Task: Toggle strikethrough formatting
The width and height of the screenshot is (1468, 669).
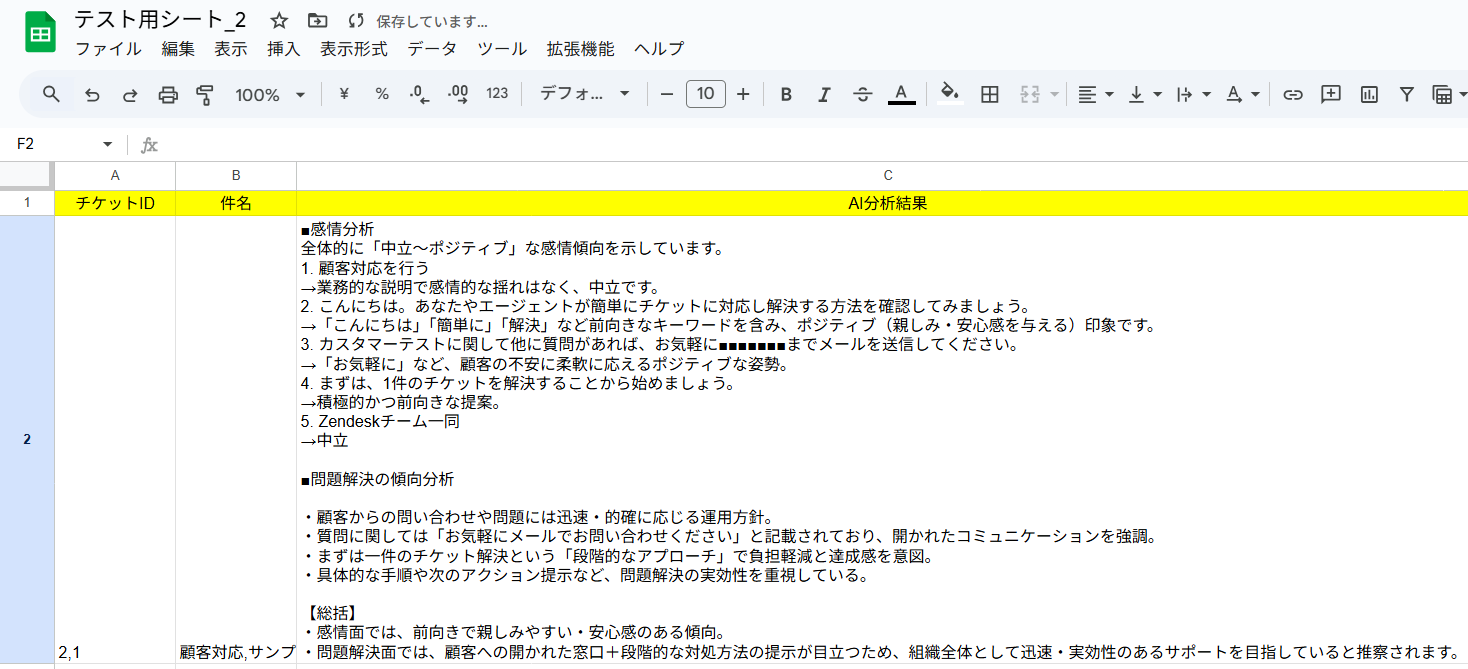Action: pos(862,94)
